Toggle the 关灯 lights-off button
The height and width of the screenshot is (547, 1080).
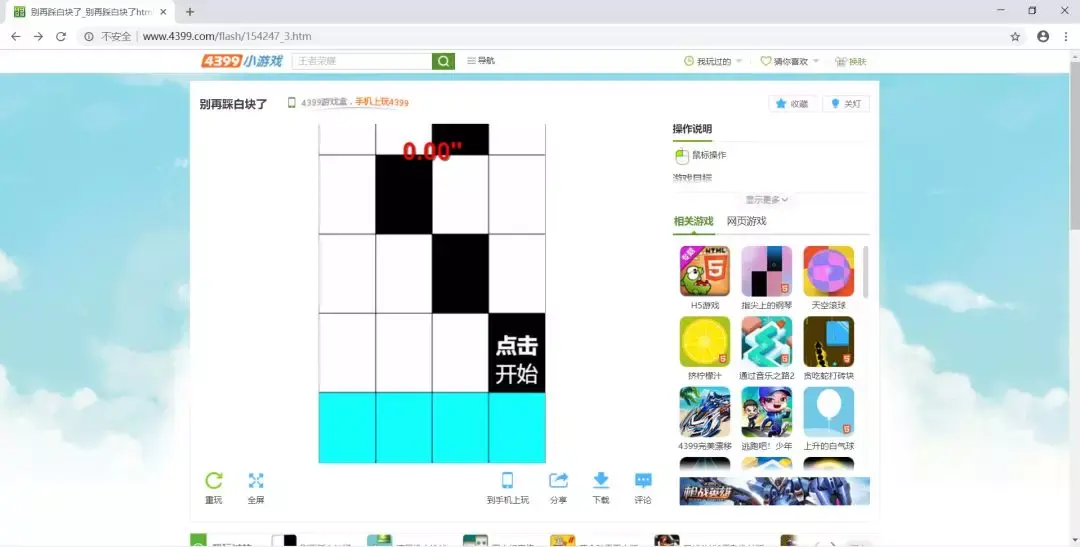tap(846, 103)
